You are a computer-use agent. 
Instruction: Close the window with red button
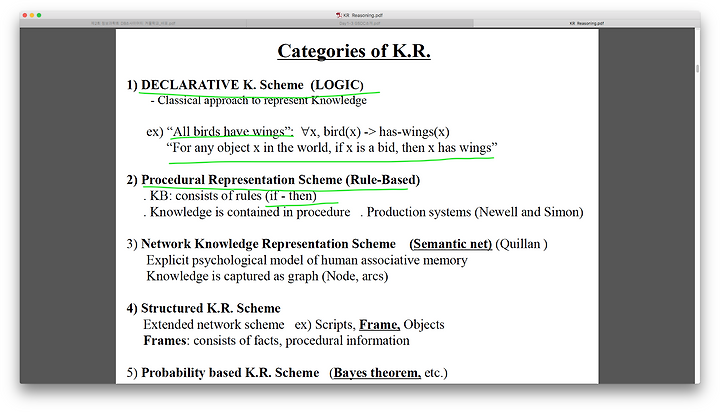[x=25, y=15]
